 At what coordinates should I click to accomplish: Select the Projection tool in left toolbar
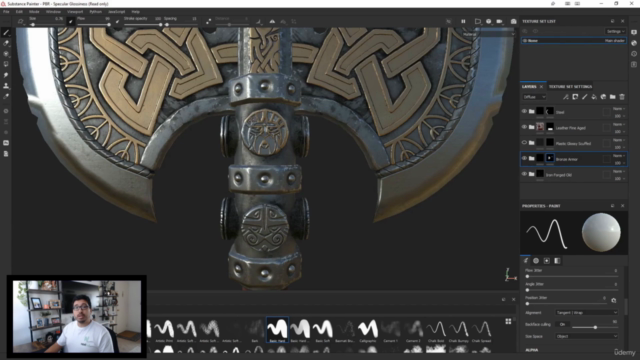[6, 53]
